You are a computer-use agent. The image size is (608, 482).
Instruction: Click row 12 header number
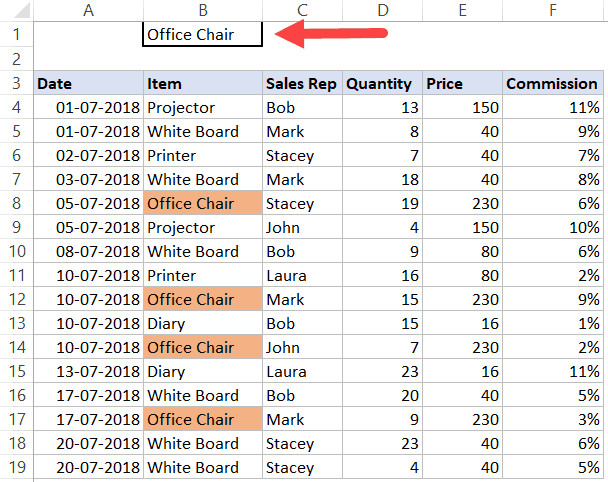click(x=16, y=299)
